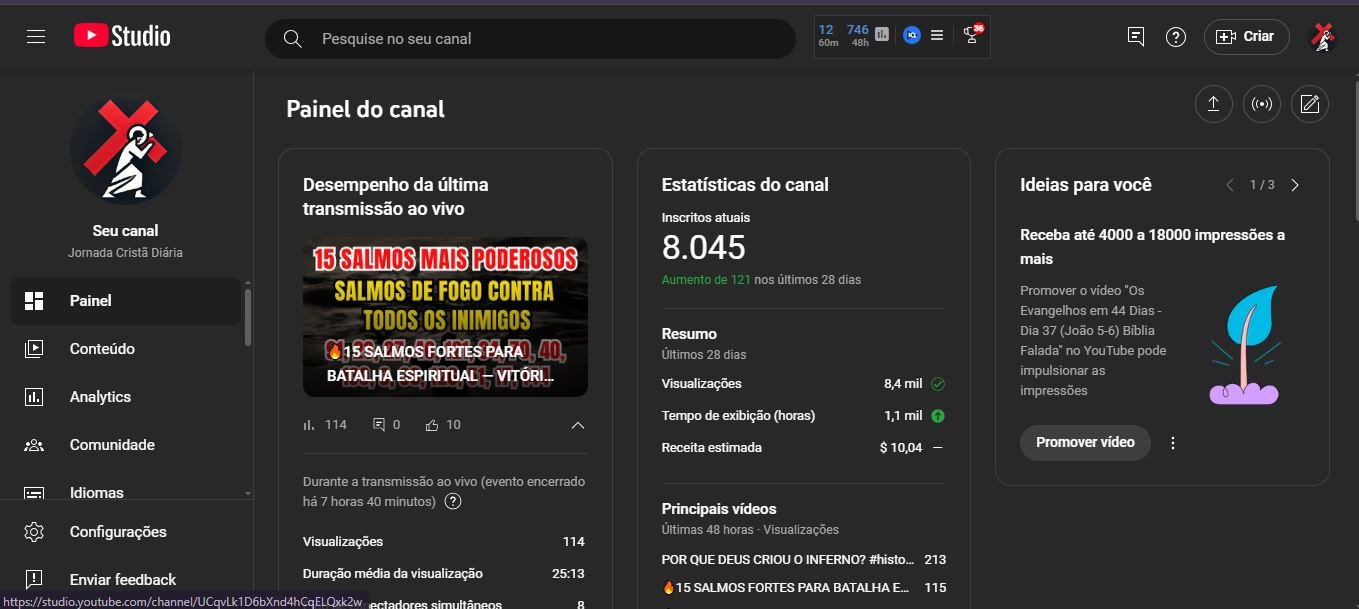Open Configurações in the sidebar
This screenshot has width=1359, height=609.
pos(125,532)
